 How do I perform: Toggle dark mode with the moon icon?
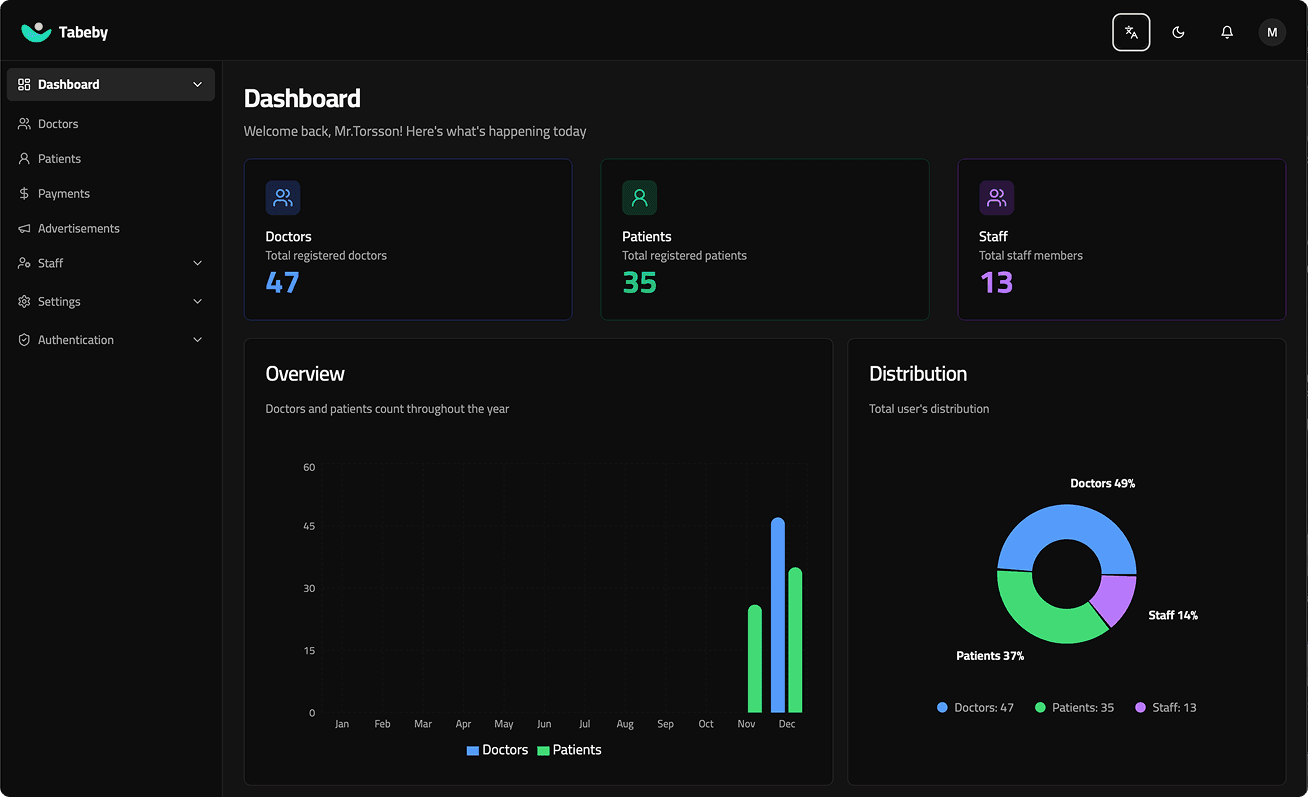[x=1178, y=32]
